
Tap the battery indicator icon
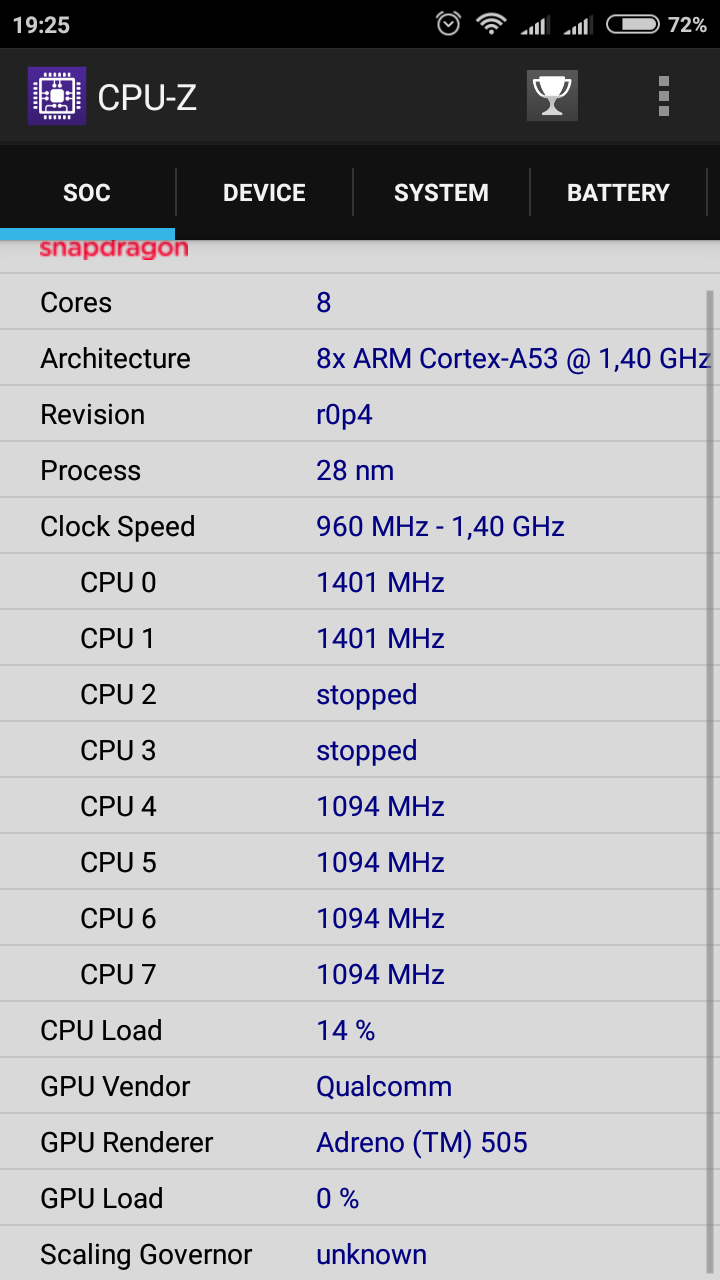[633, 24]
